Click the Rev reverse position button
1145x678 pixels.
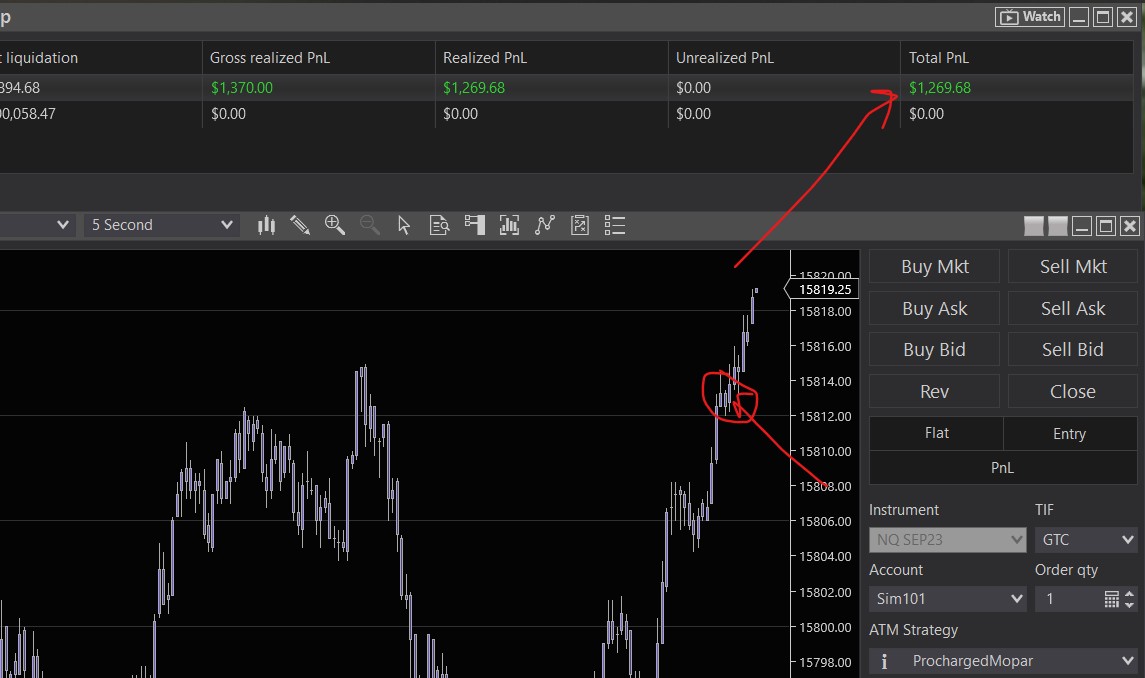[x=934, y=392]
